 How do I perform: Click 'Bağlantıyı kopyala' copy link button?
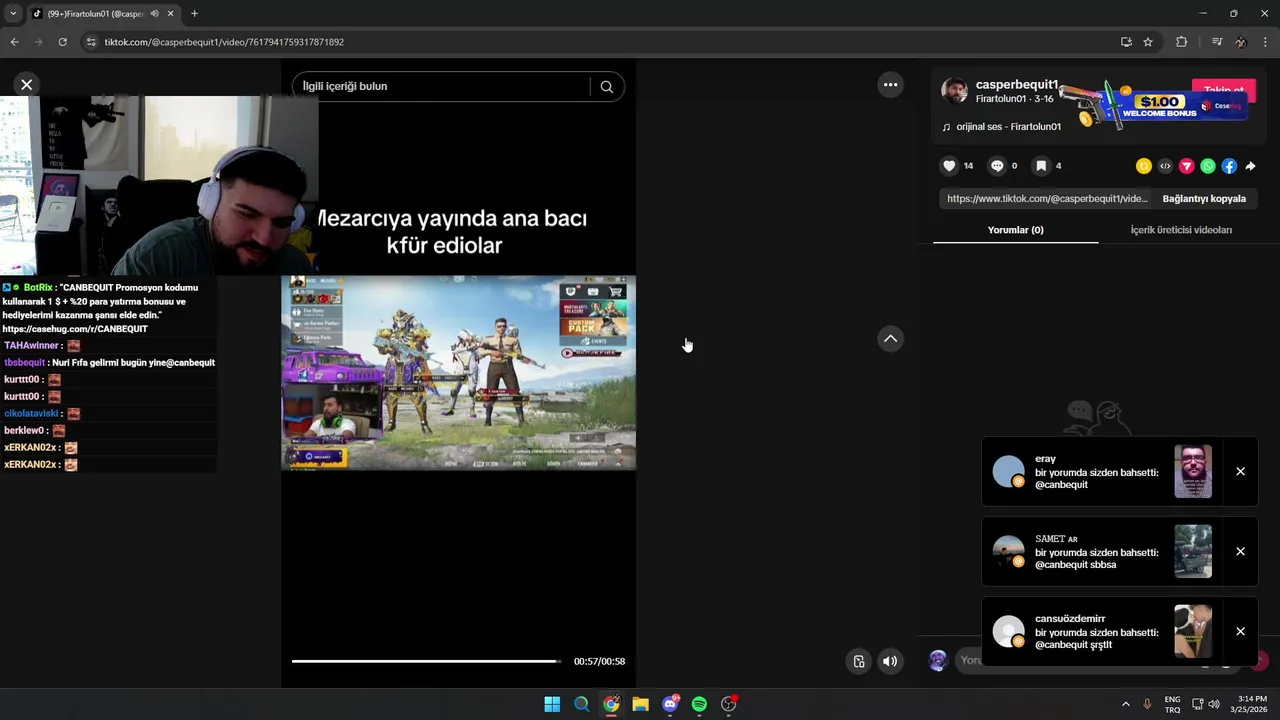tap(1204, 199)
